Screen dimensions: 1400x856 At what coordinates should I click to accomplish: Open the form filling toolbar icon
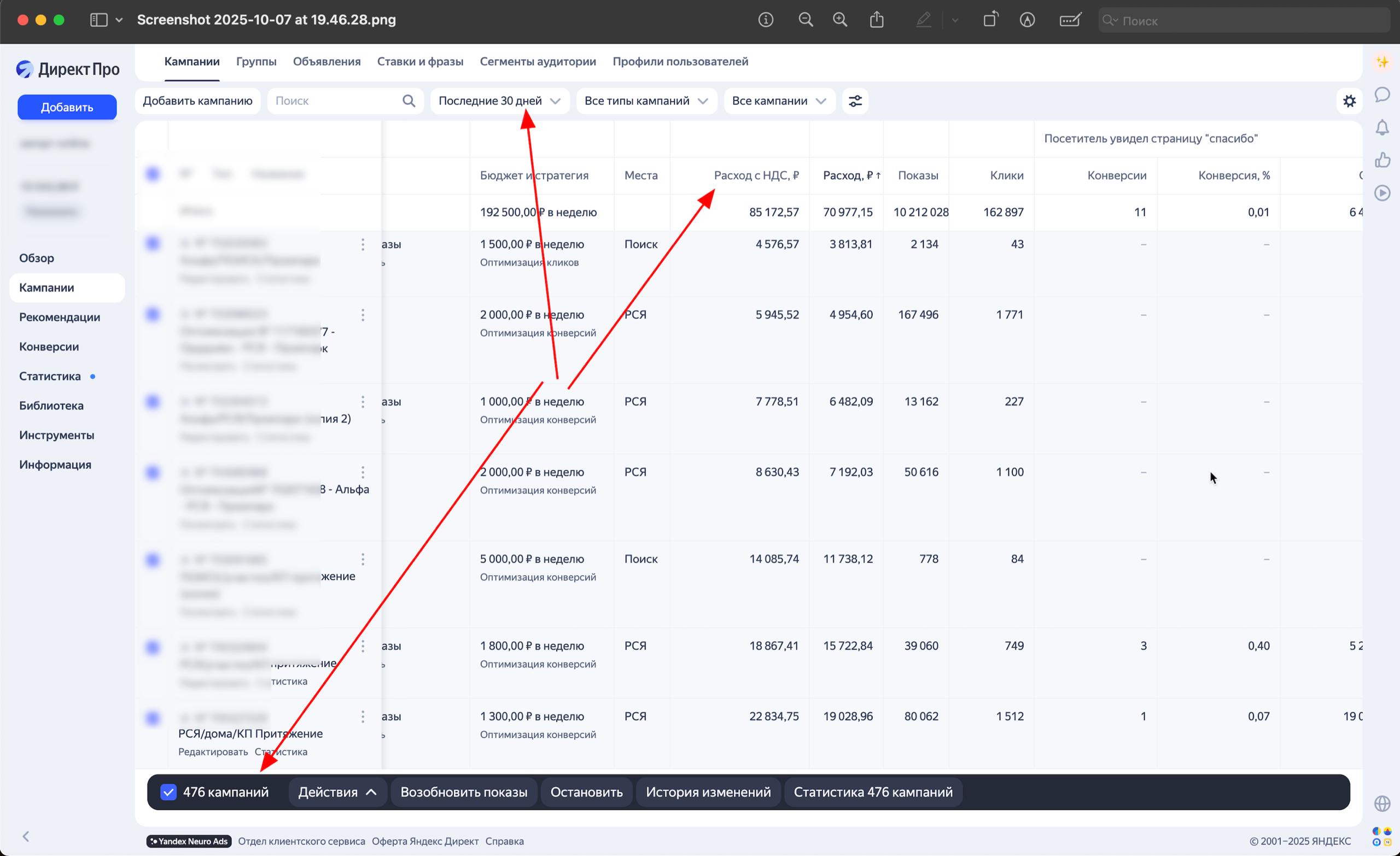click(1070, 20)
